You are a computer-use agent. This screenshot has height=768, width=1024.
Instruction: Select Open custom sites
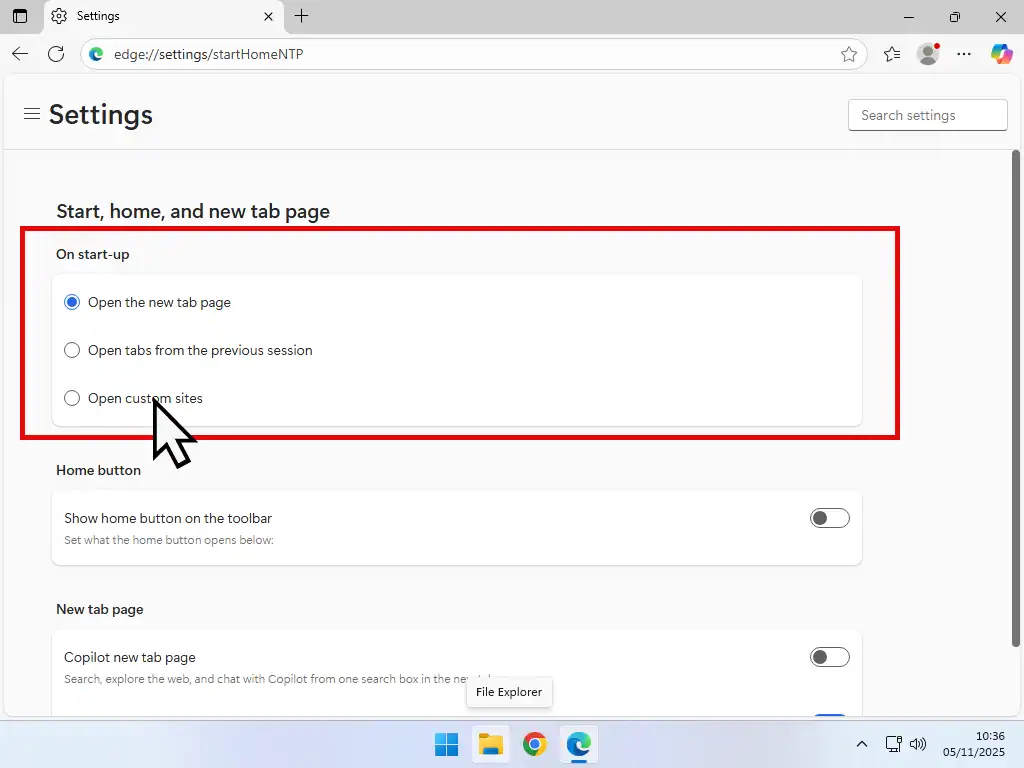72,398
